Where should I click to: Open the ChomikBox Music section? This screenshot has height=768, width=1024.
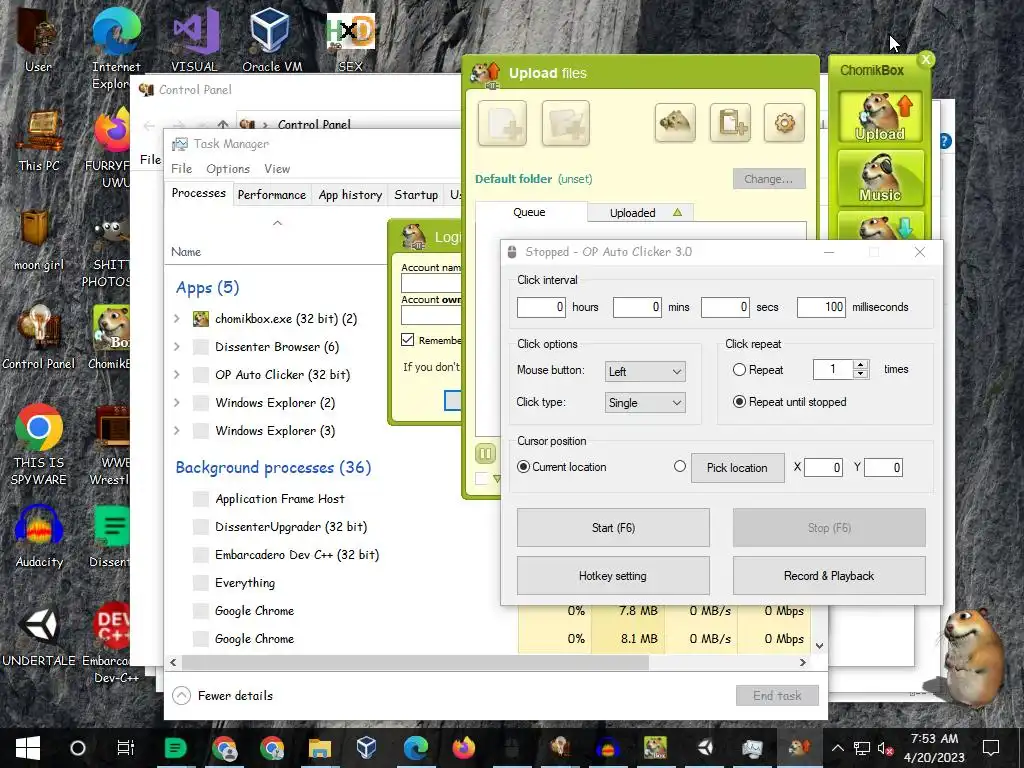tap(880, 178)
